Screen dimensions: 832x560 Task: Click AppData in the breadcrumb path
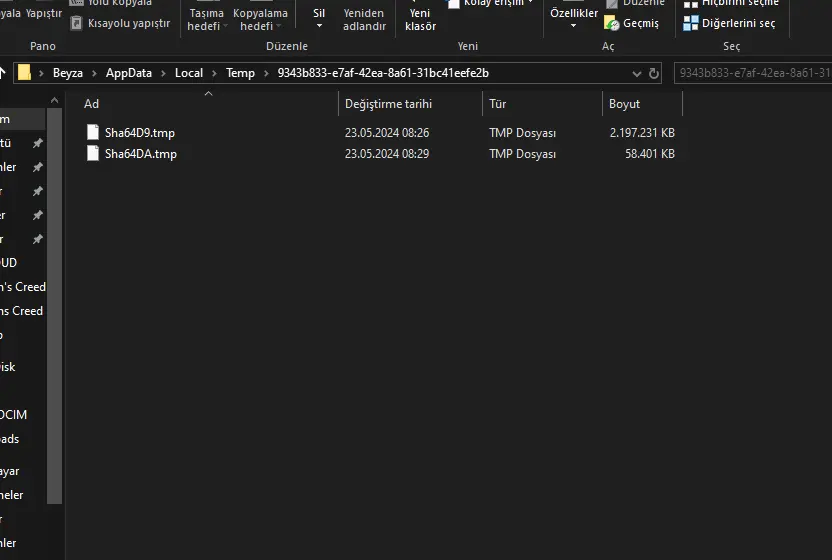click(x=129, y=73)
